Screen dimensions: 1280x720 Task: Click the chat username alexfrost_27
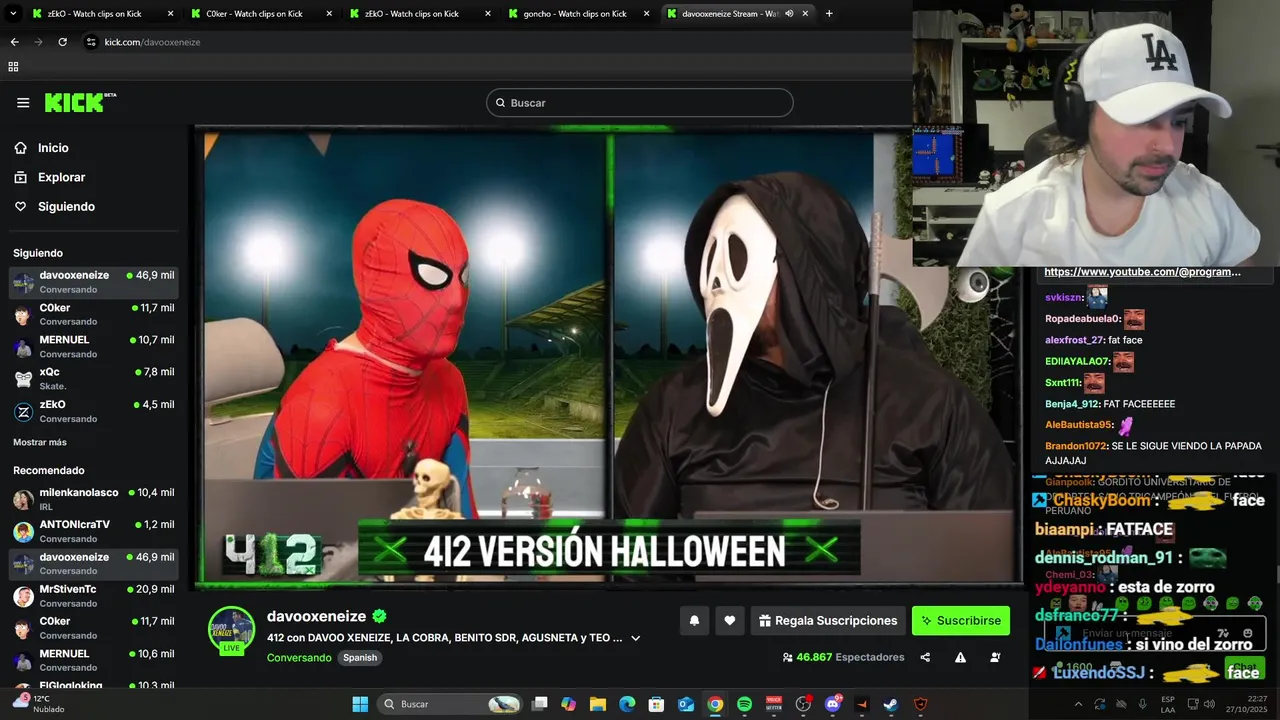[x=1073, y=340]
